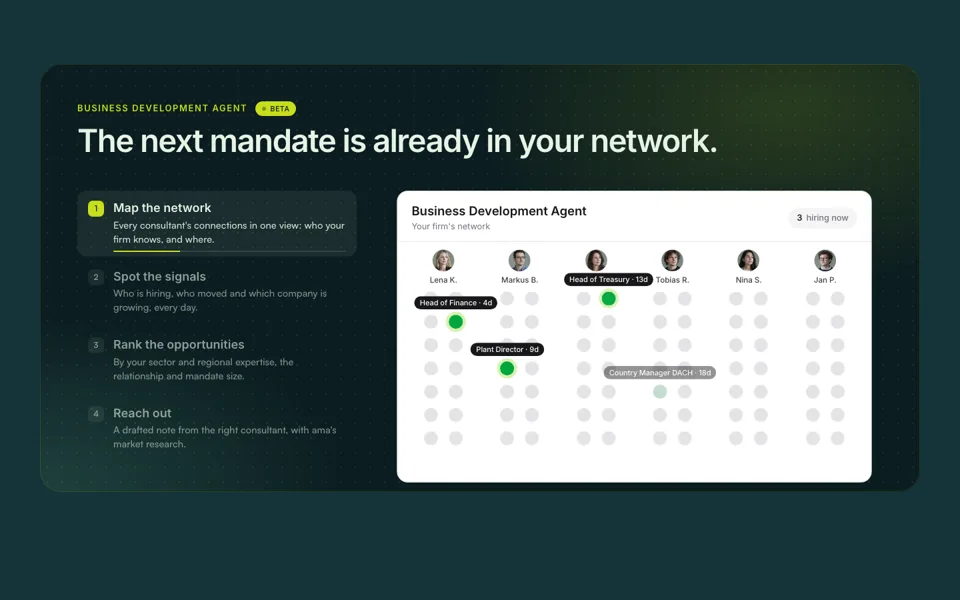960x600 pixels.
Task: Click the 'Business Development Agent' card title
Action: pos(499,211)
